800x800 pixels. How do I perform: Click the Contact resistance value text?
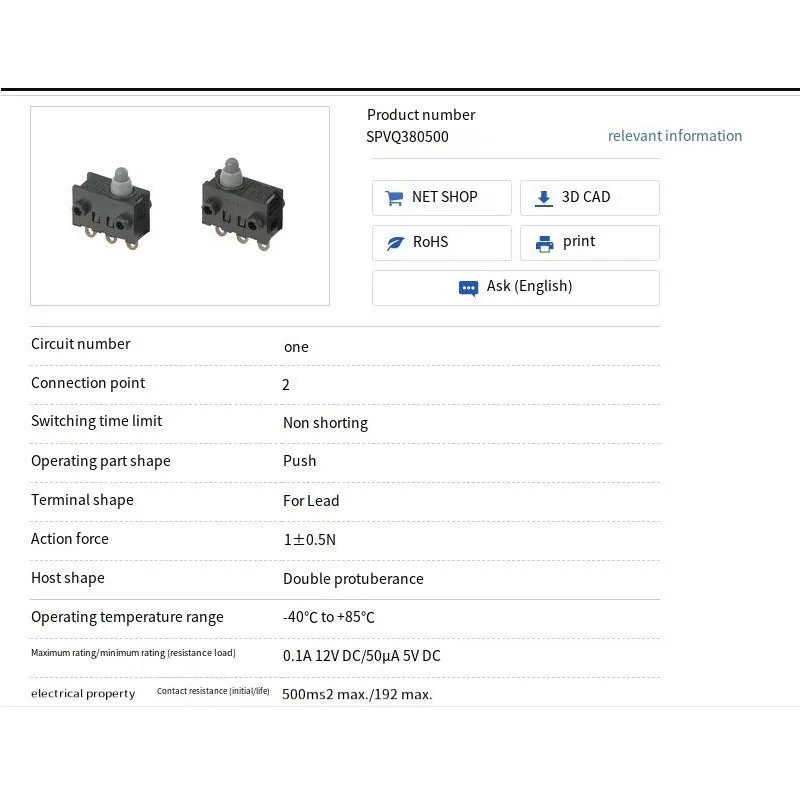[x=357, y=694]
